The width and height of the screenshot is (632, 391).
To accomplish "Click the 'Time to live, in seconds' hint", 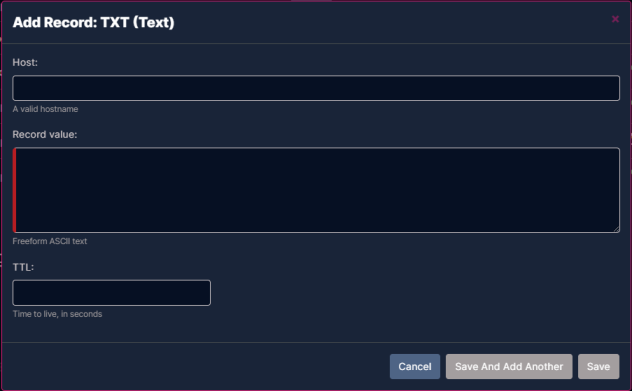I will pos(57,314).
